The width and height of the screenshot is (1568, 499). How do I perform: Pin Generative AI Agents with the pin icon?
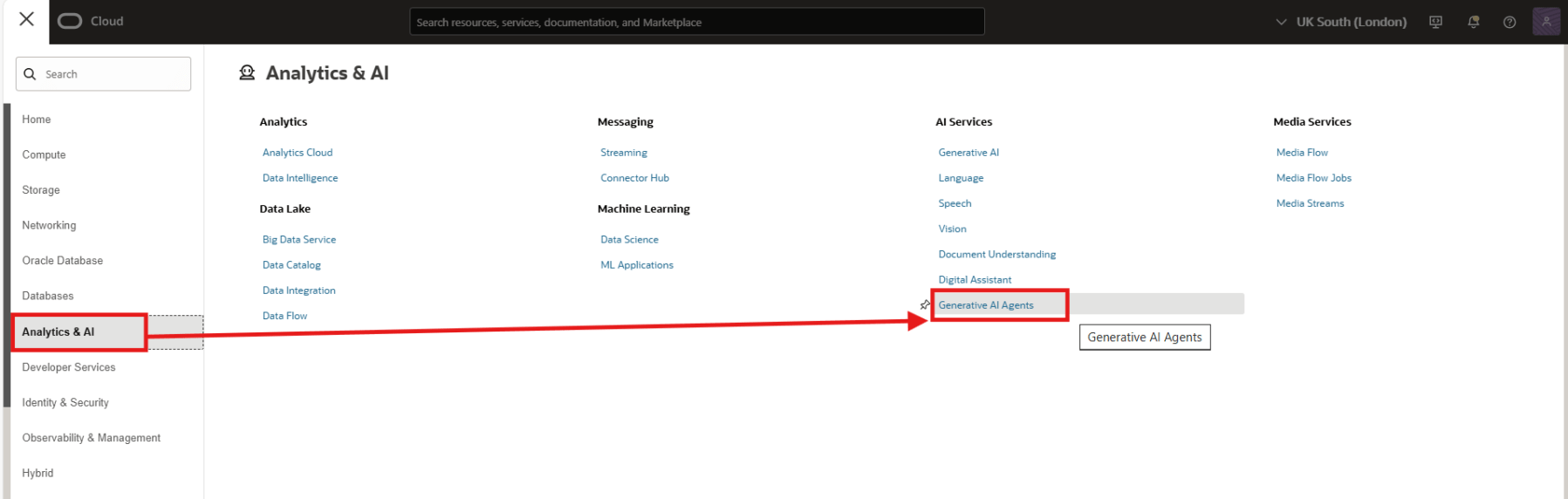click(x=925, y=305)
